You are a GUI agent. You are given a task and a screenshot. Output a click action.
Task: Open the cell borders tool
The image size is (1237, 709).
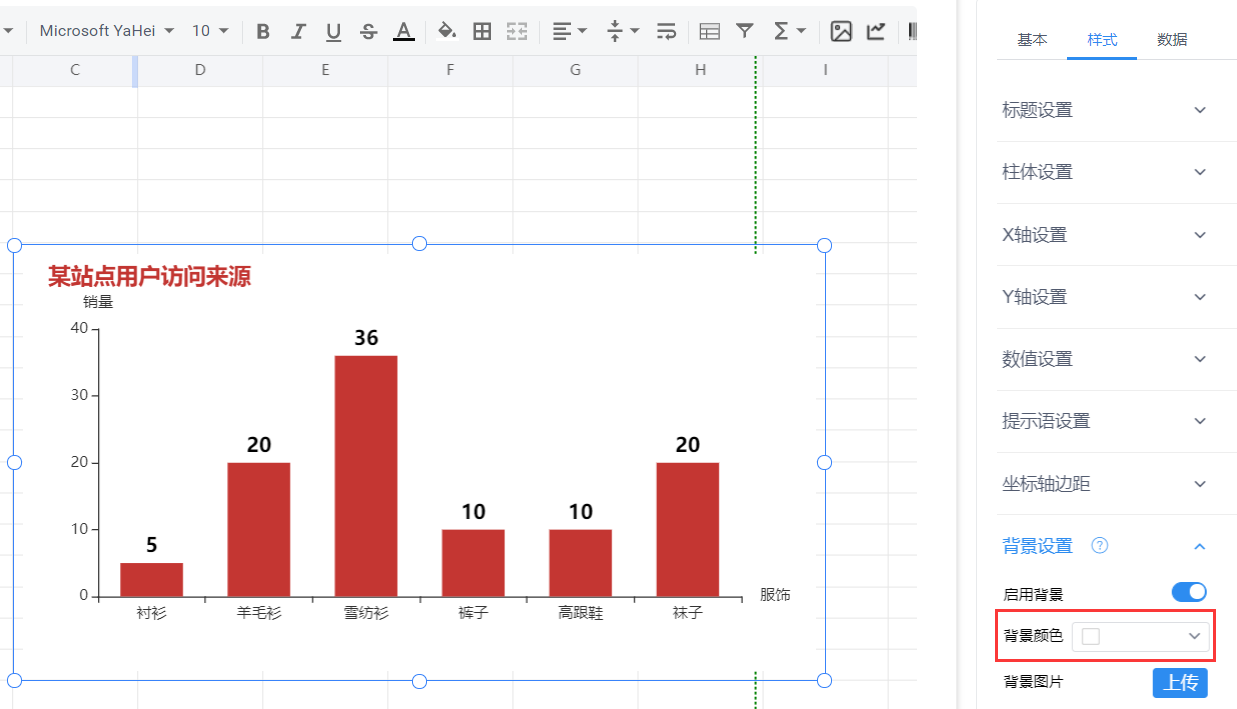(482, 31)
